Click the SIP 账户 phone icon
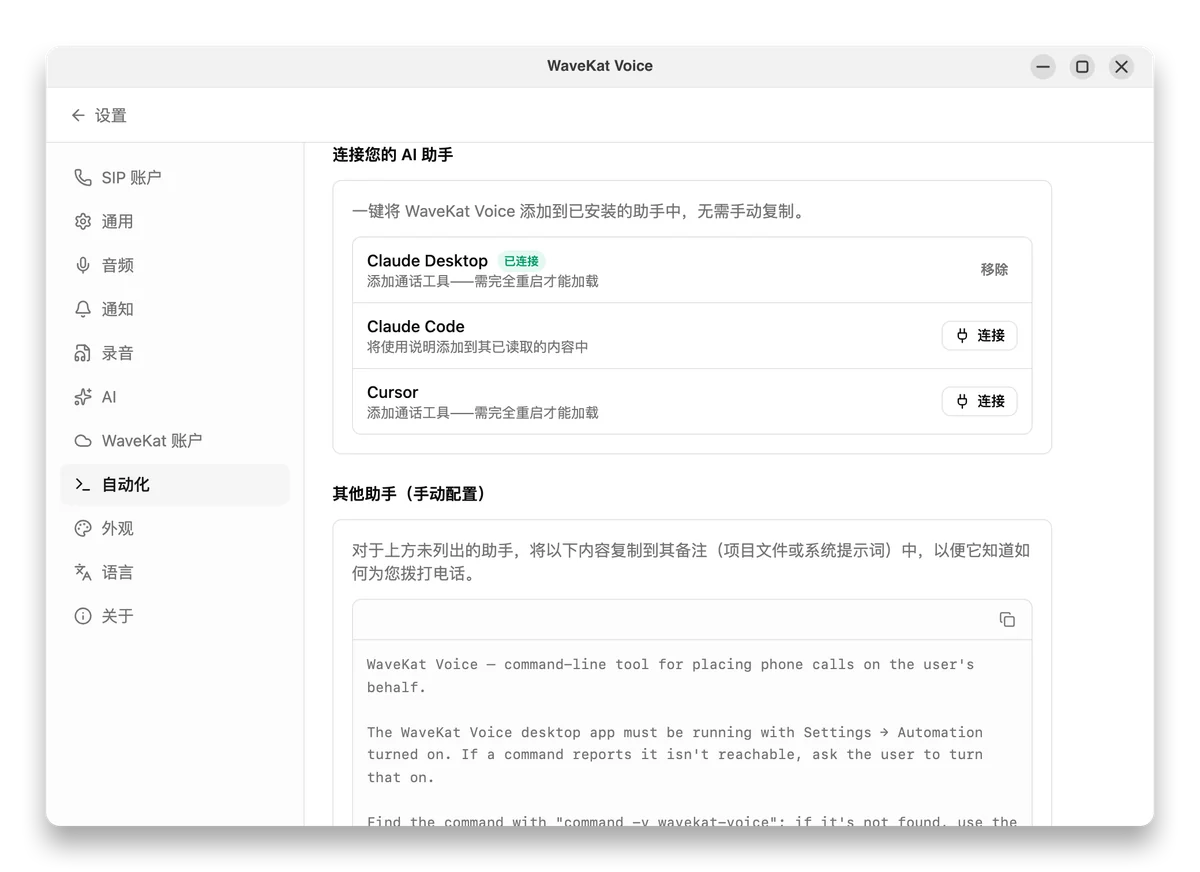Image resolution: width=1200 pixels, height=872 pixels. (83, 178)
